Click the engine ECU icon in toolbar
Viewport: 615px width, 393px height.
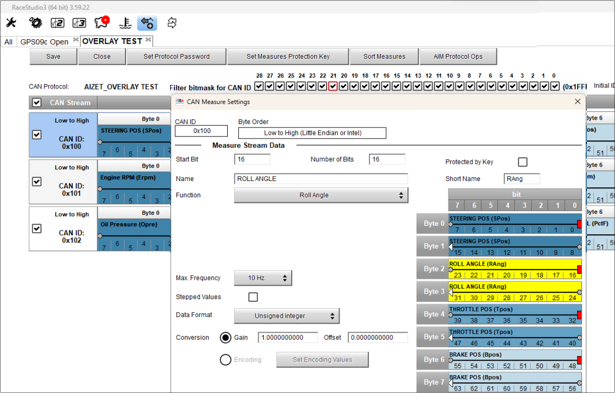pyautogui.click(x=172, y=23)
